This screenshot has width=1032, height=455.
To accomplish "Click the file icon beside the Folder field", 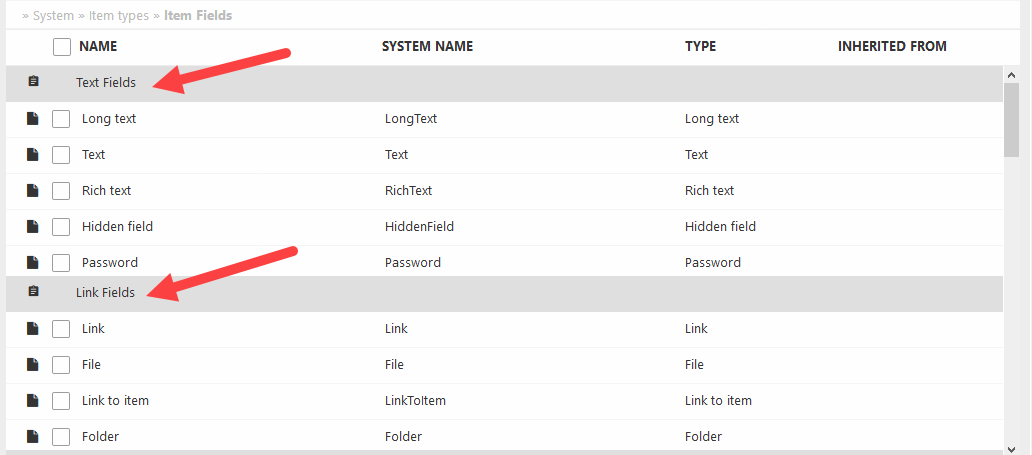I will pyautogui.click(x=33, y=436).
